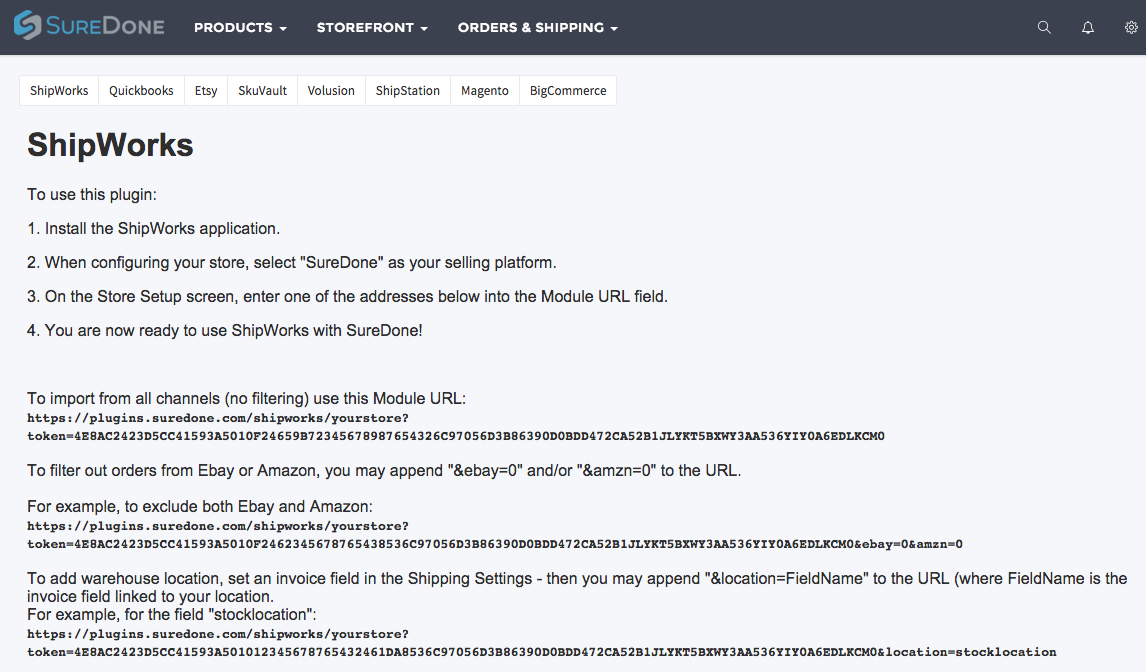This screenshot has width=1146, height=672.
Task: Switch to the Etsy tab
Action: pos(206,91)
